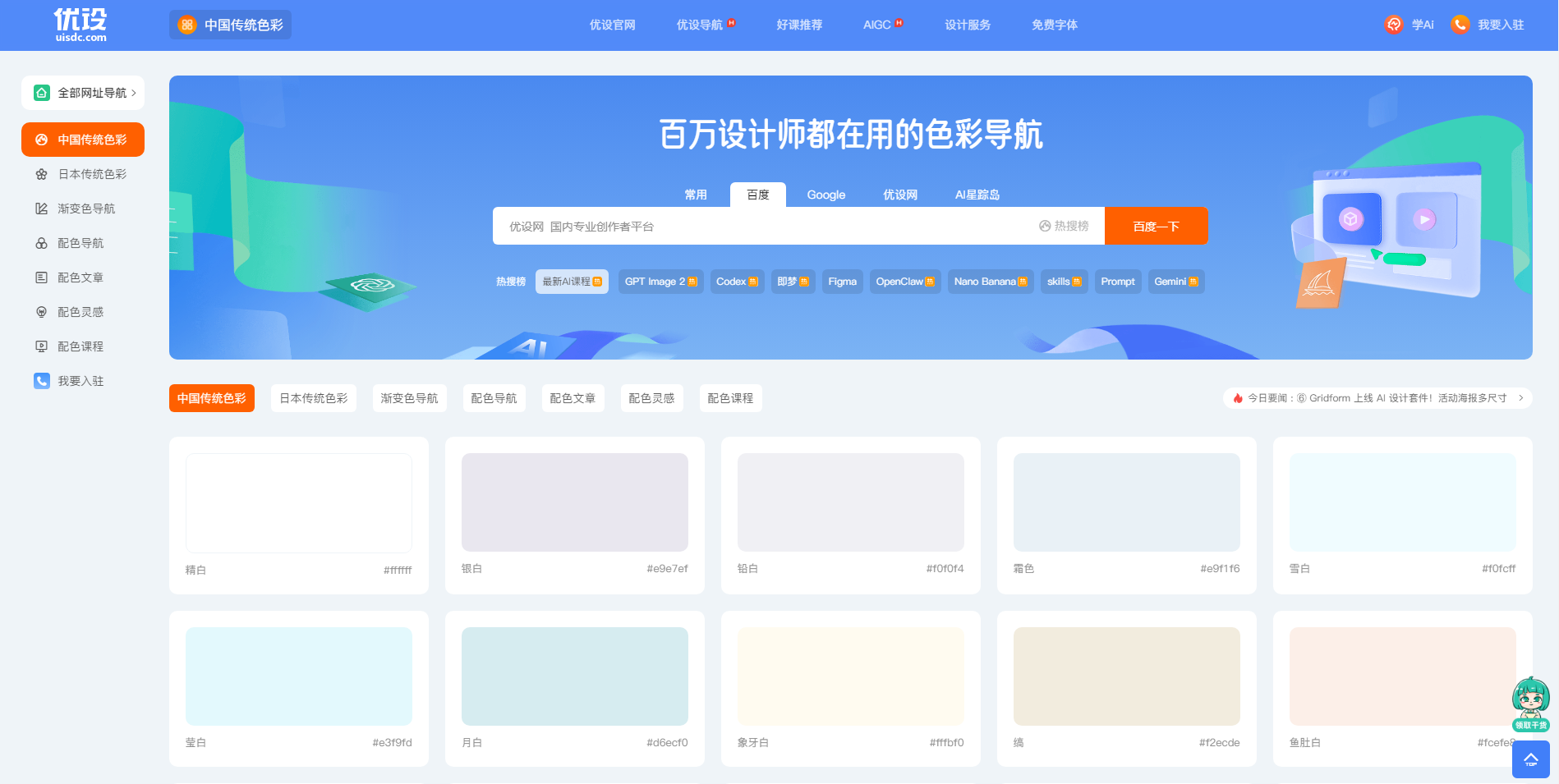
Task: Click the OpenClaw hot tag
Action: [x=905, y=282]
